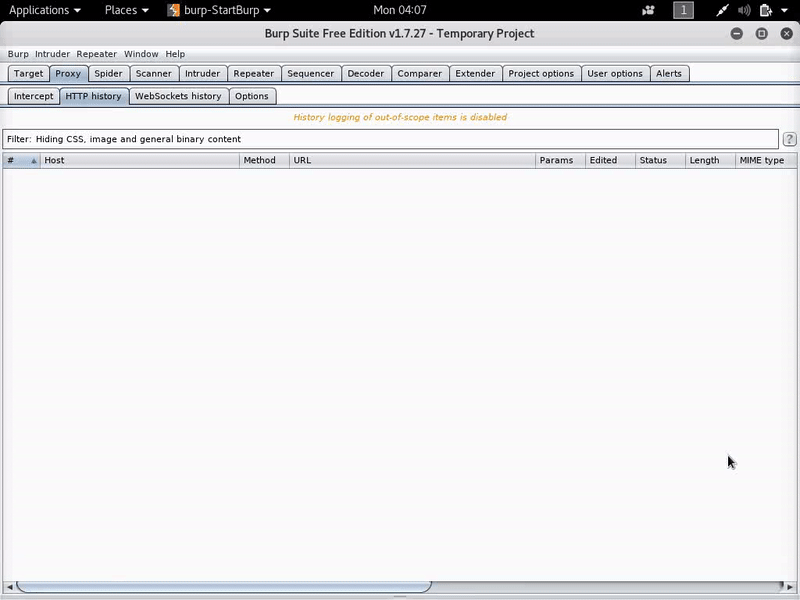
Task: Open the WebSockets history sub-tab
Action: tap(178, 96)
